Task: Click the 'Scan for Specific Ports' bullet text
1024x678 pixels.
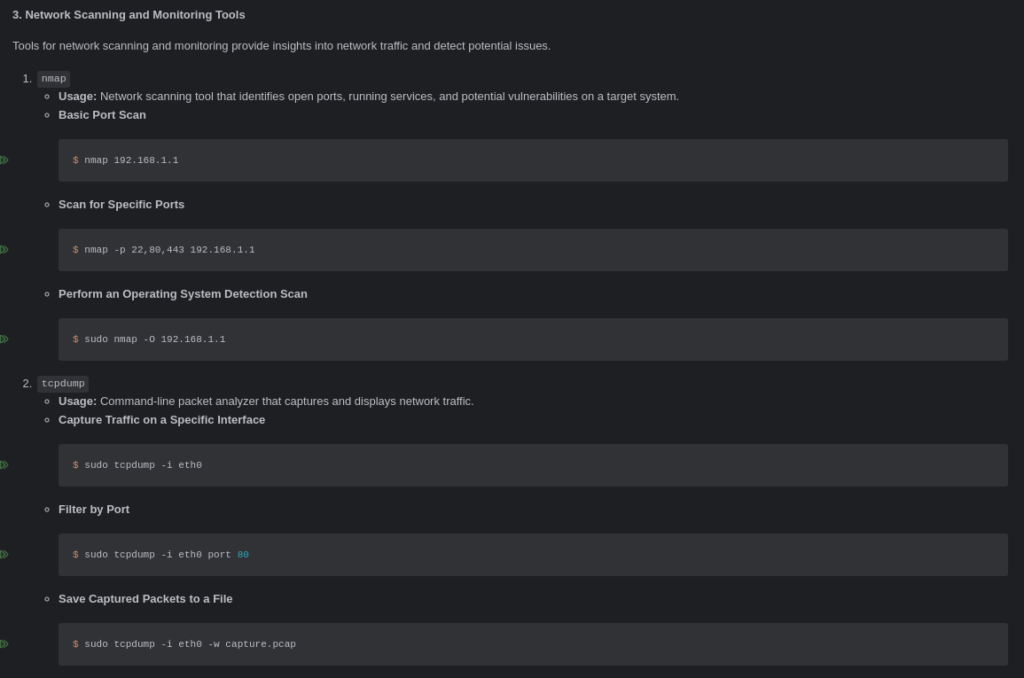Action: tap(121, 204)
